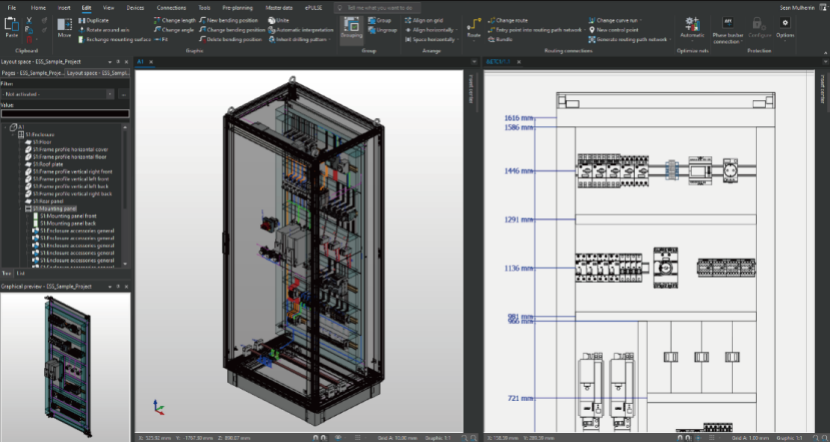This screenshot has height=443, width=830.
Task: Select S1:Mounting panel front tree item
Action: 68,216
